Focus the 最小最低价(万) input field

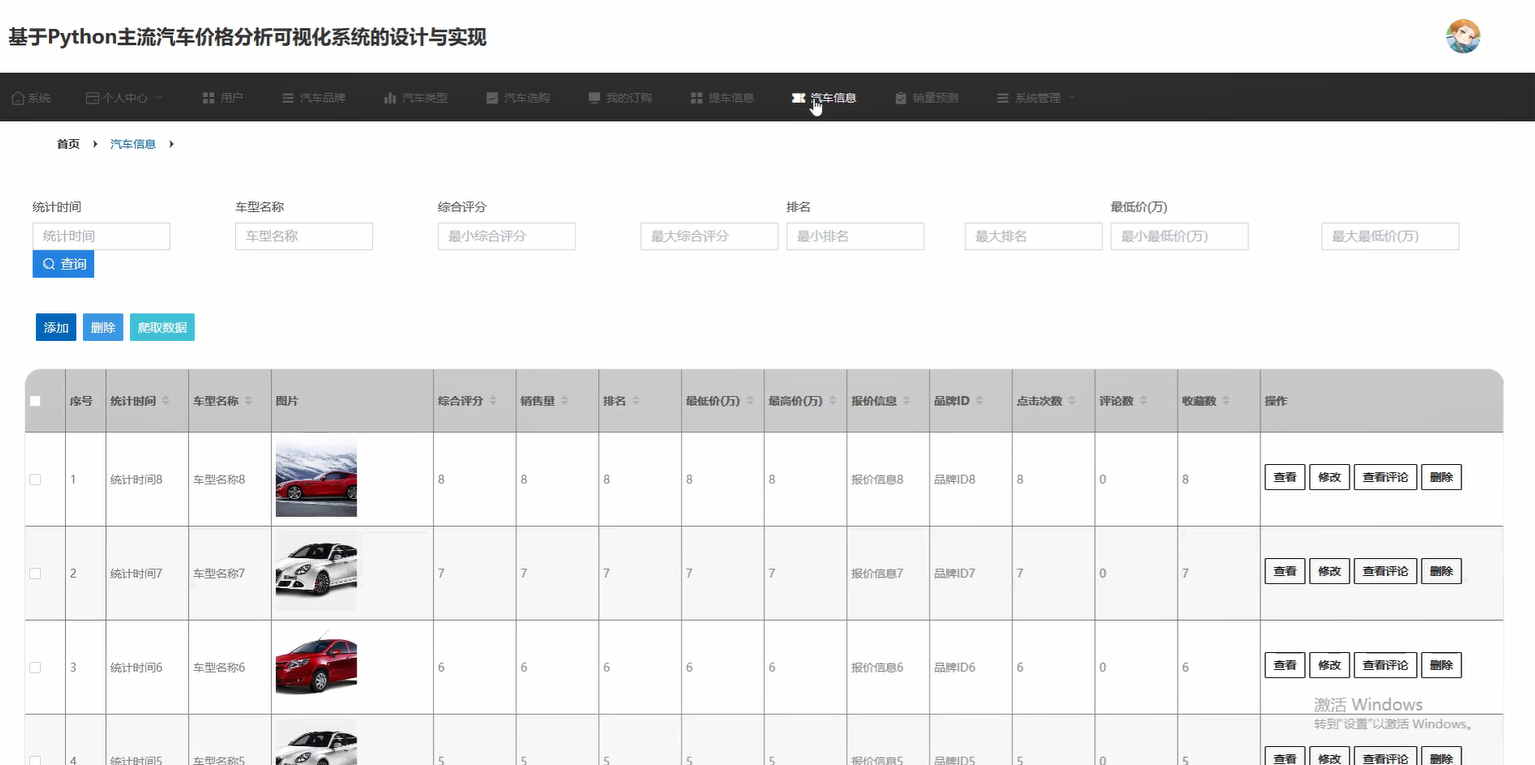pyautogui.click(x=1179, y=236)
